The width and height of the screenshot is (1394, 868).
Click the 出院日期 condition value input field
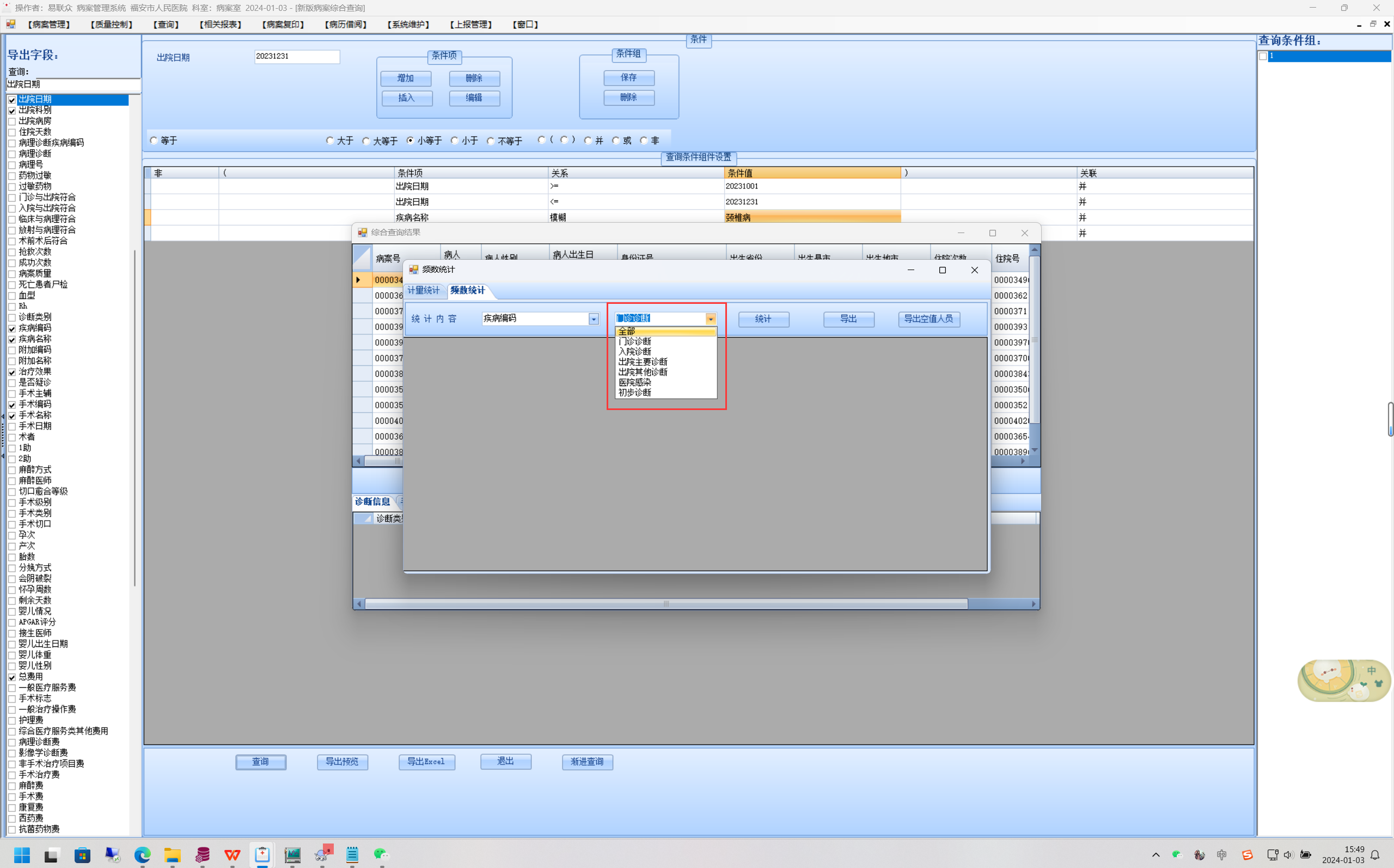(297, 56)
